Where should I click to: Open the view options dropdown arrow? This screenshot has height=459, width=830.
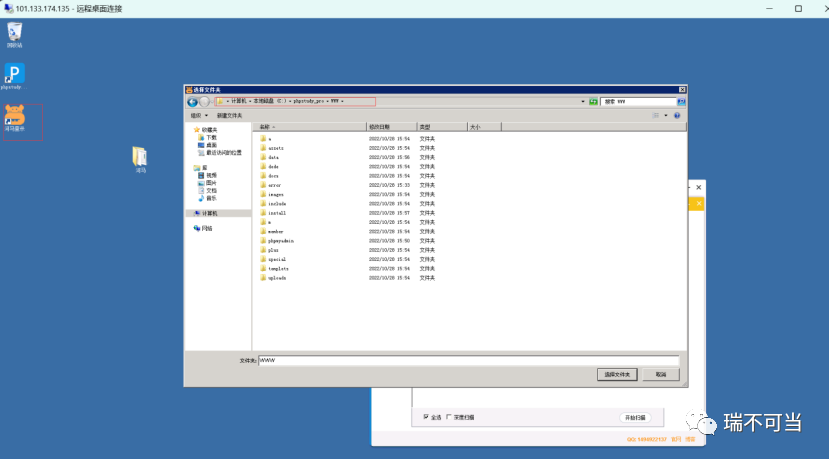tap(666, 115)
